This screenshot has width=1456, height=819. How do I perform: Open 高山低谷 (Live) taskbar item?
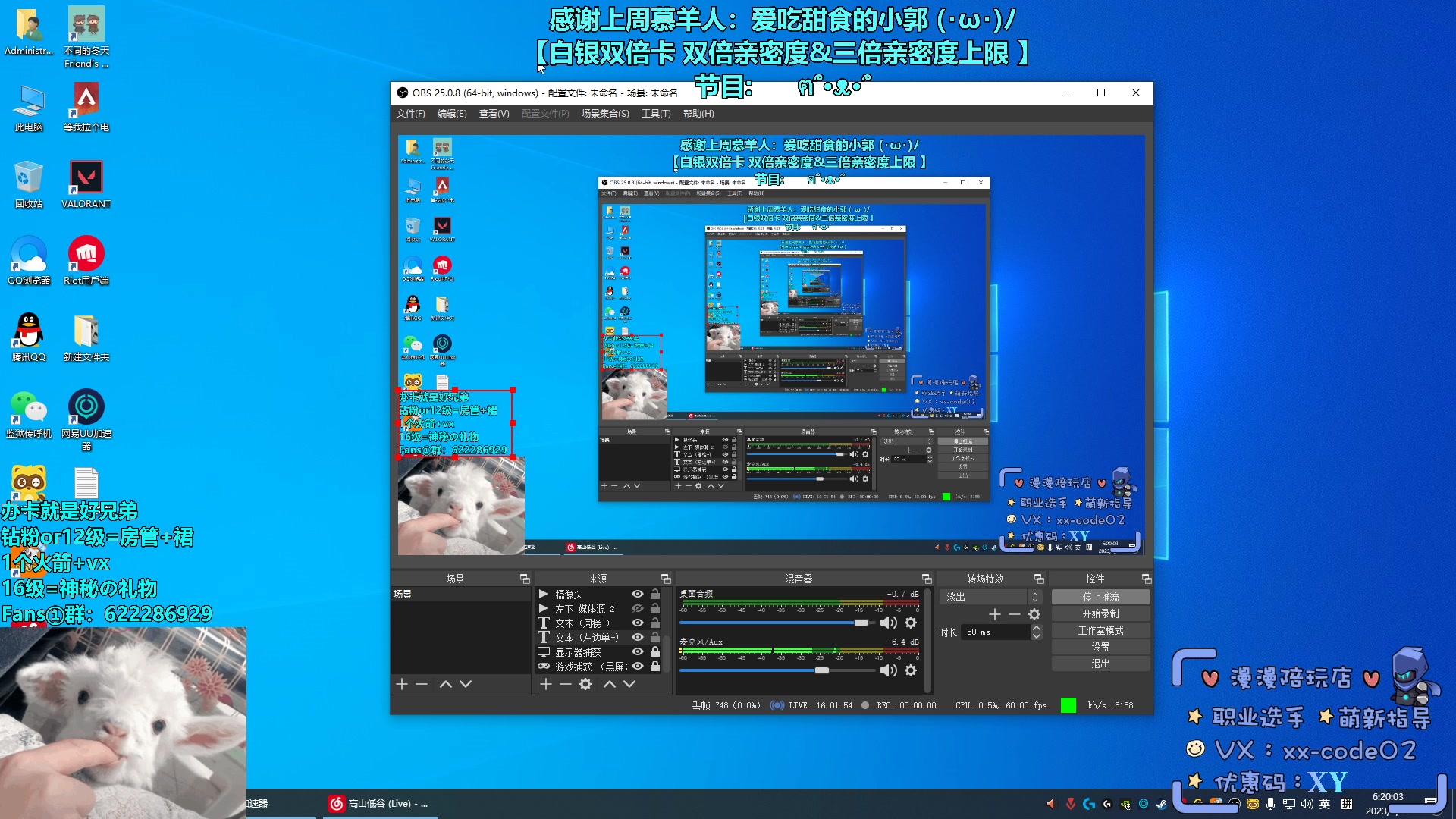(x=379, y=804)
